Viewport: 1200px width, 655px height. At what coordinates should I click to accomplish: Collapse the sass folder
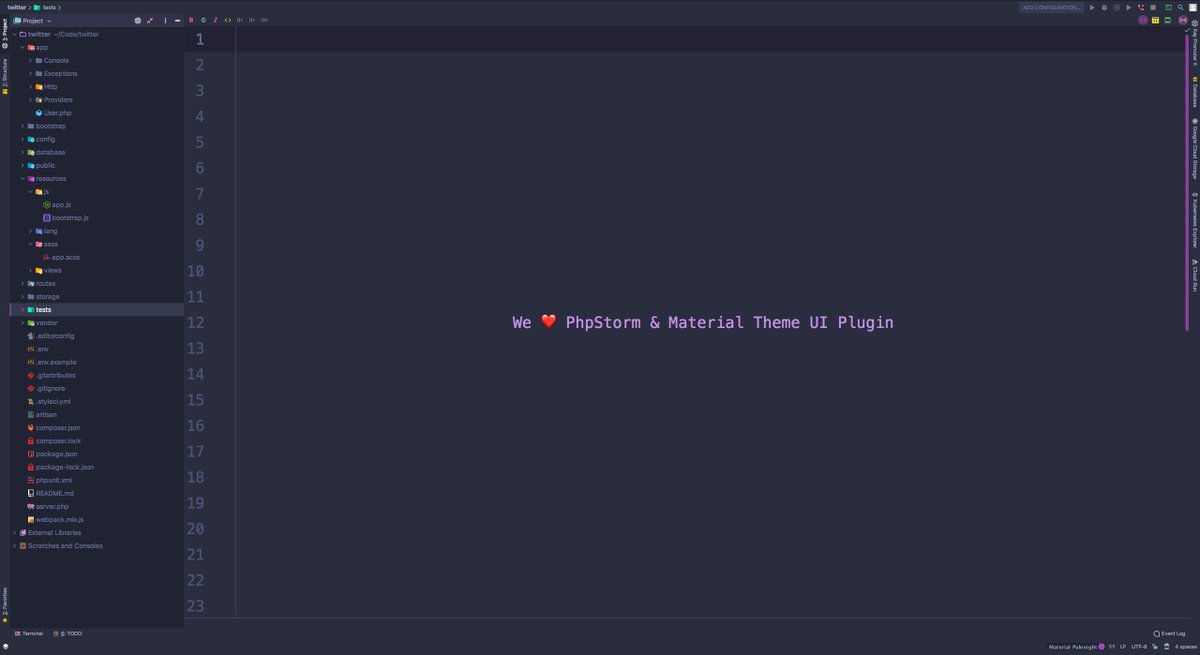(30, 244)
